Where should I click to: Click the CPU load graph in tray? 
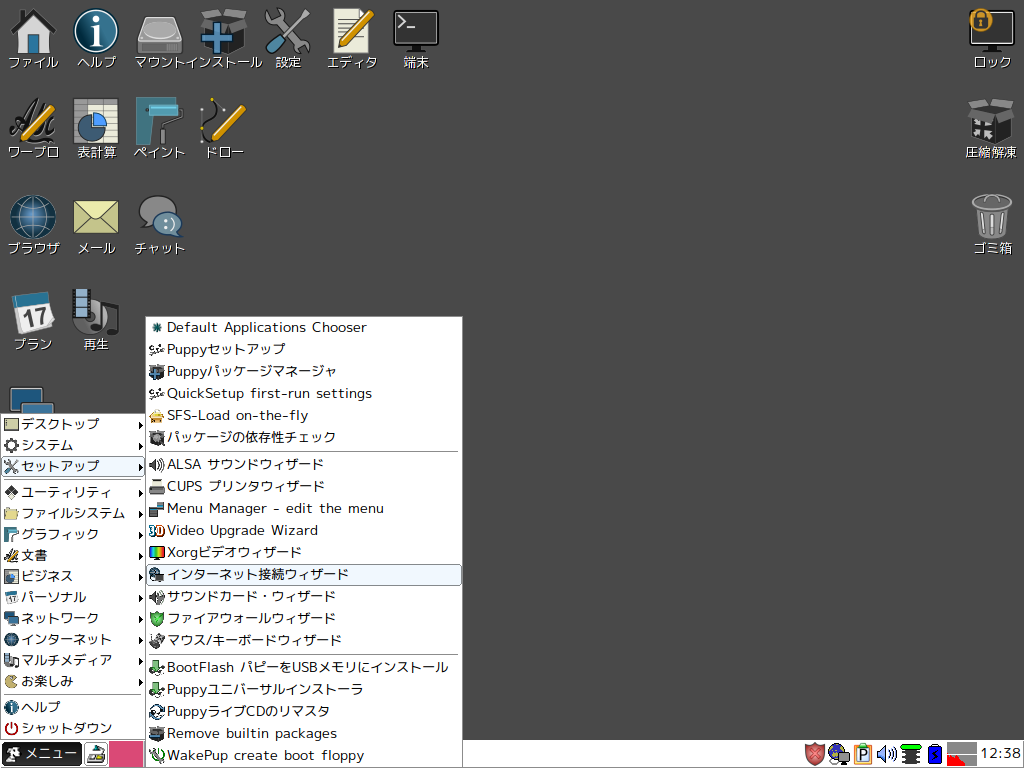(x=961, y=754)
